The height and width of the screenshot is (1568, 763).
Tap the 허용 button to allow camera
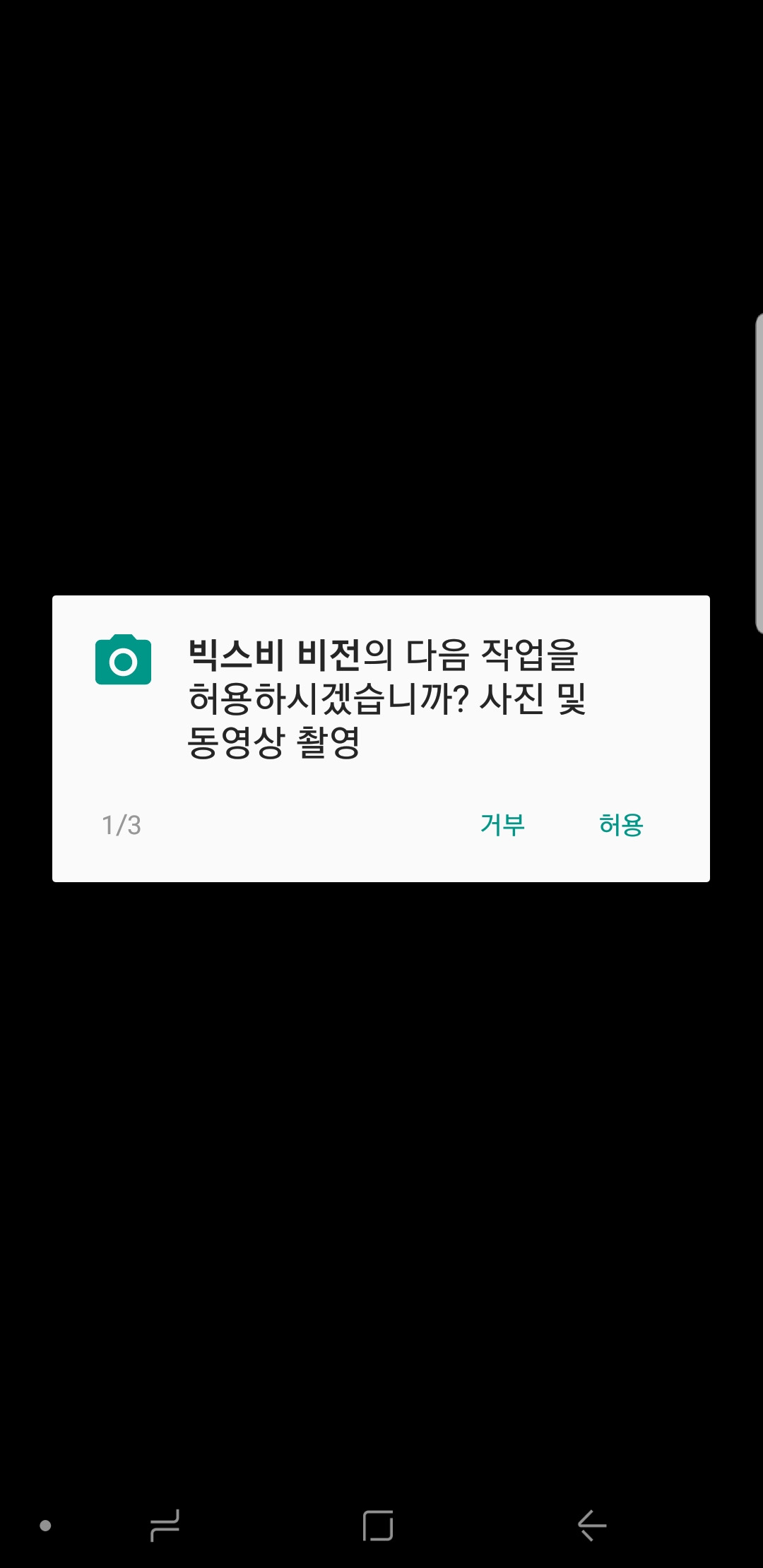click(x=621, y=824)
